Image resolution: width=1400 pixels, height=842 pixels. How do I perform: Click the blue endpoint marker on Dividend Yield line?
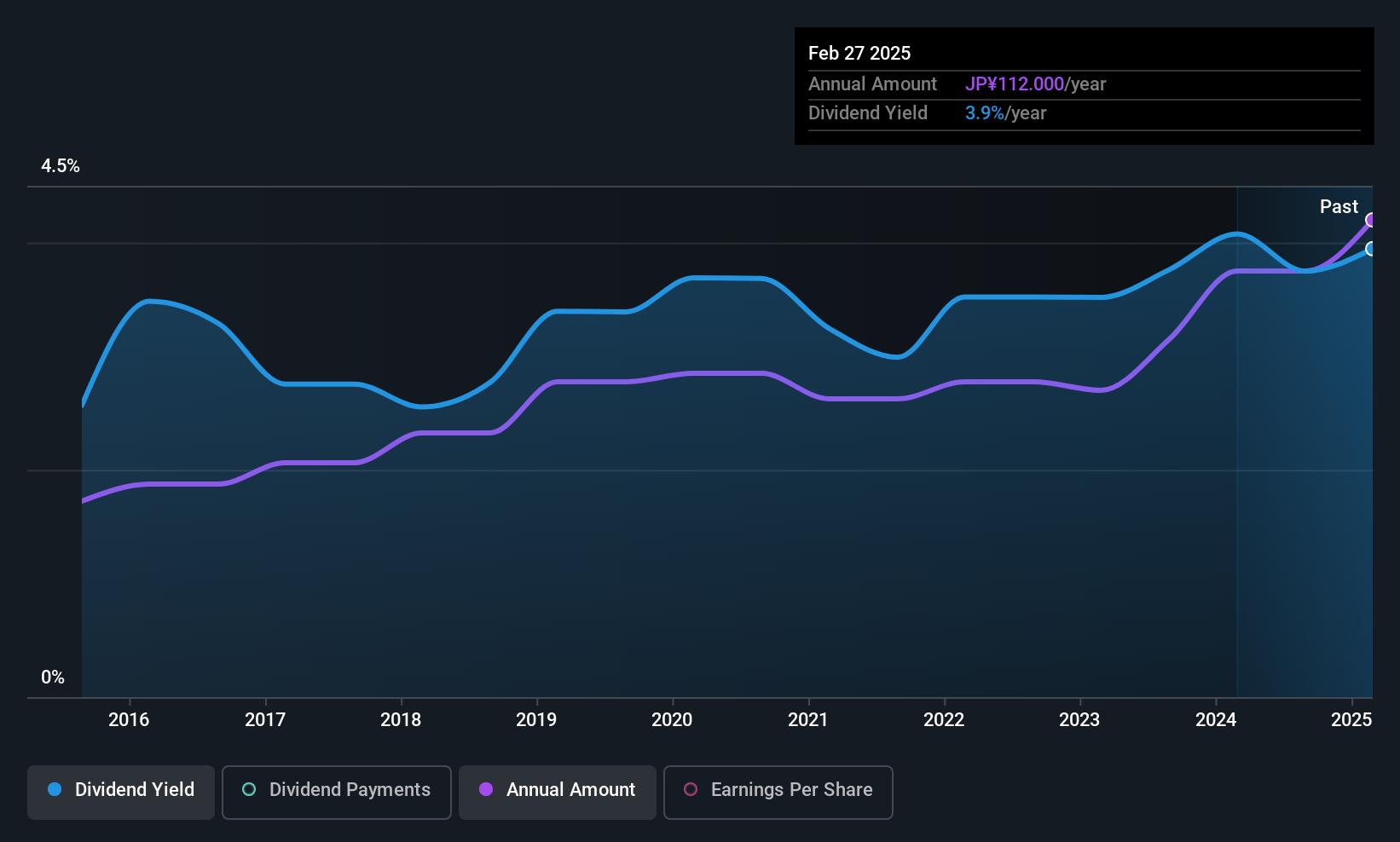[1371, 249]
